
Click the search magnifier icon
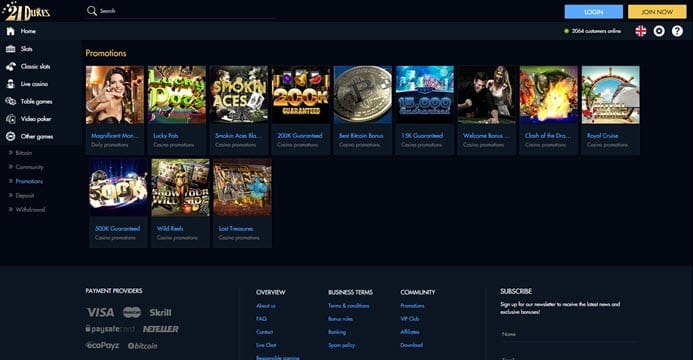click(92, 11)
